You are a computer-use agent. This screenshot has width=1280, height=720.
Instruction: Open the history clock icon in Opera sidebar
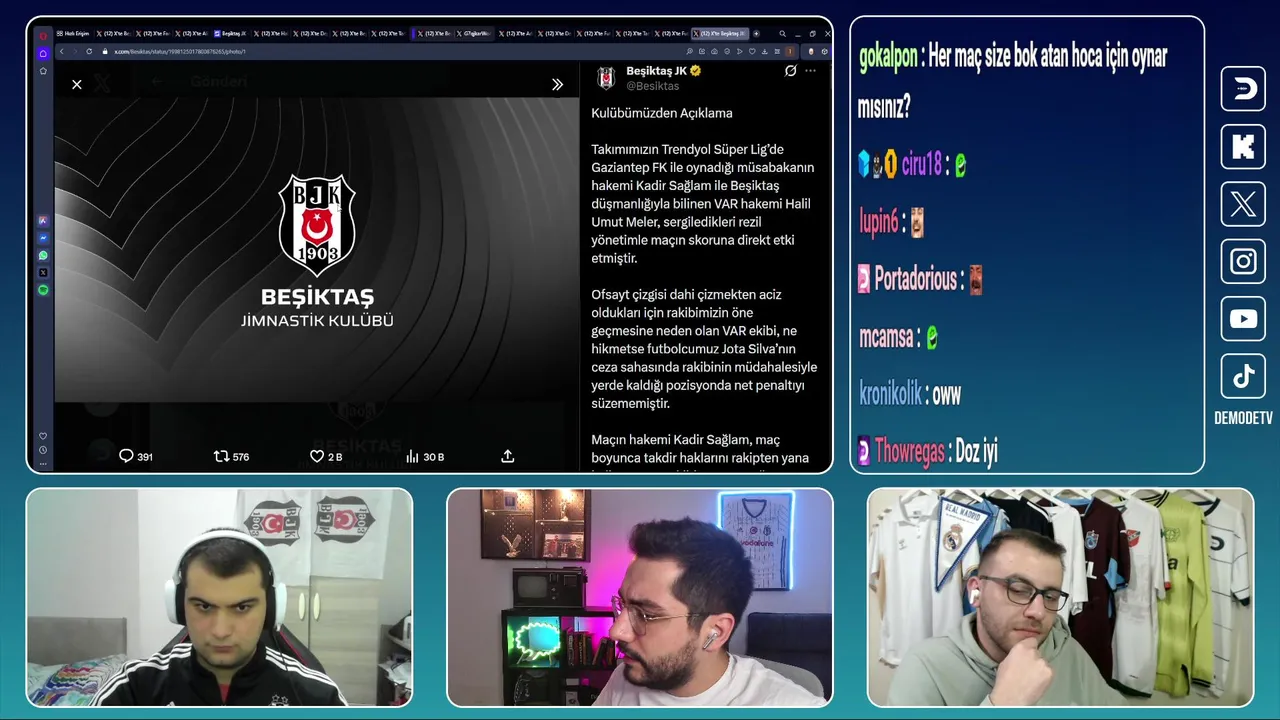(43, 450)
